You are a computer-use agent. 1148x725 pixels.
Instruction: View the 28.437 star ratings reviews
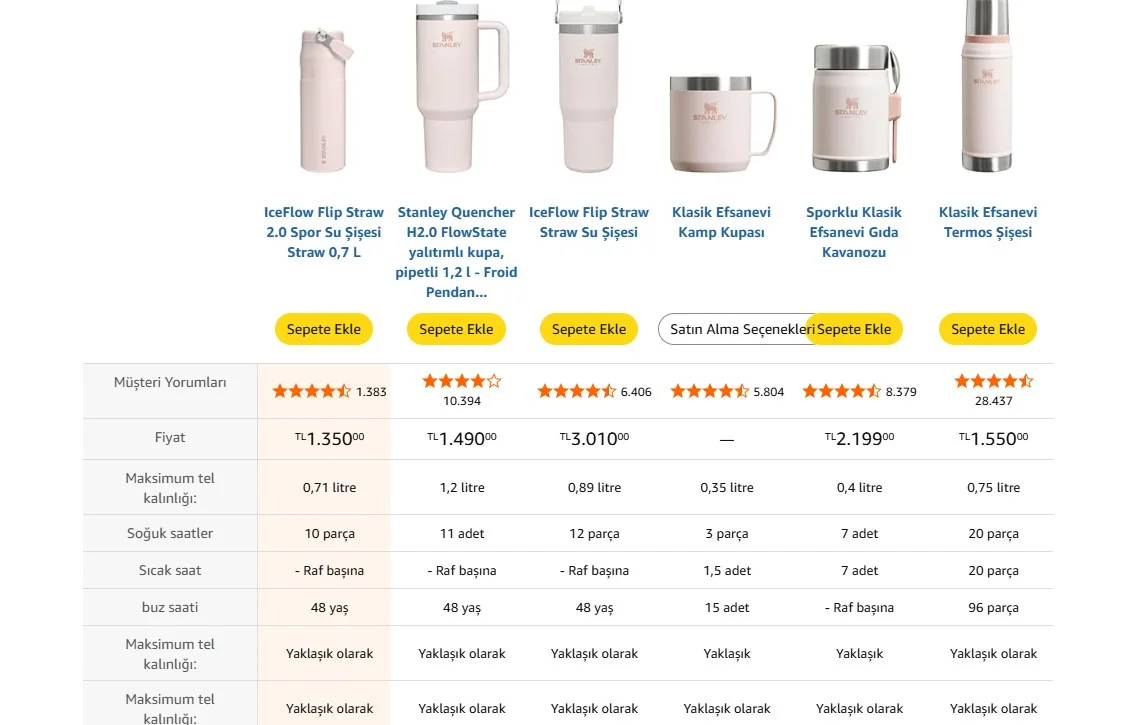[x=994, y=390]
